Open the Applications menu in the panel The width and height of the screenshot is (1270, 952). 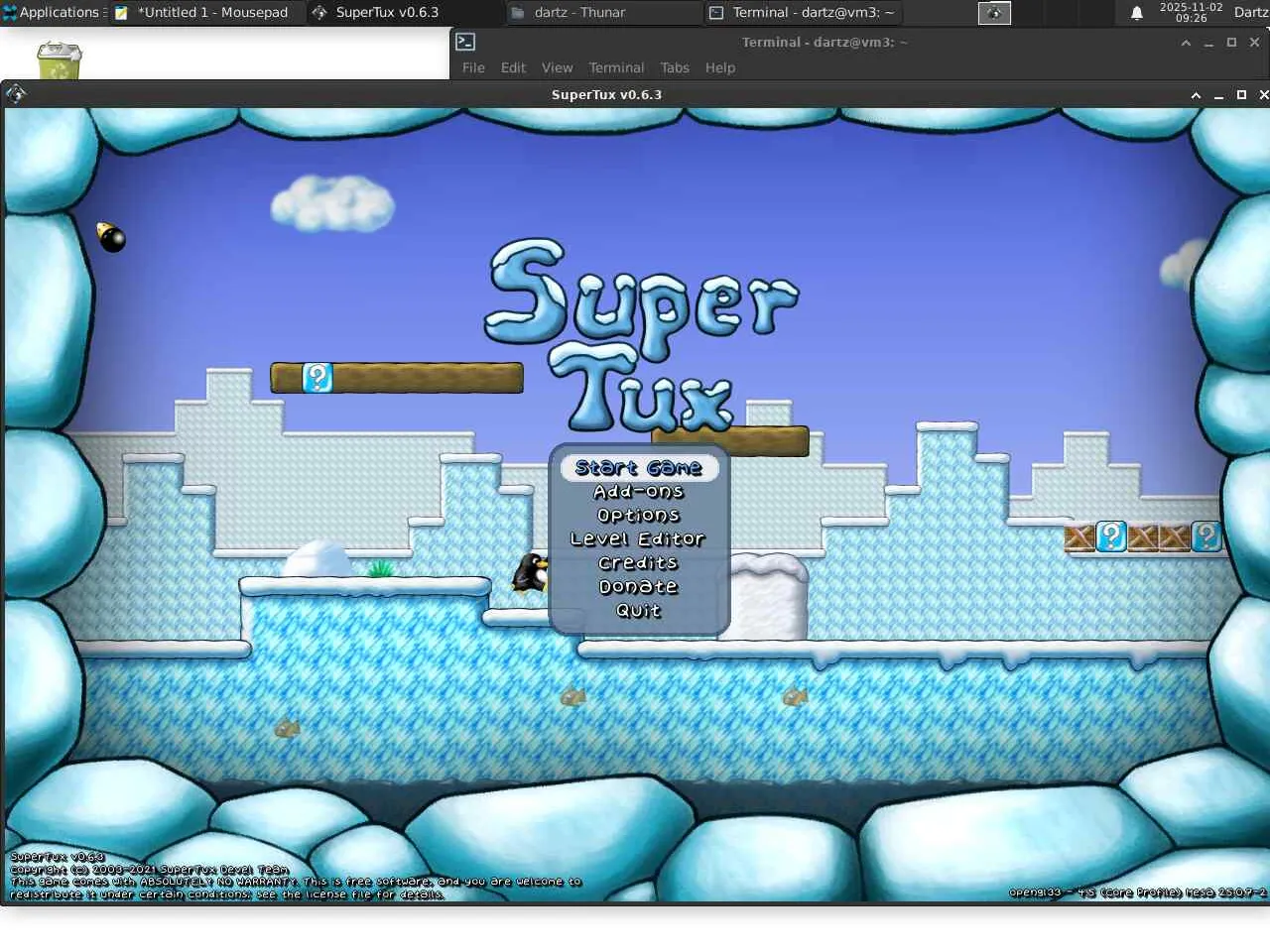pyautogui.click(x=52, y=13)
